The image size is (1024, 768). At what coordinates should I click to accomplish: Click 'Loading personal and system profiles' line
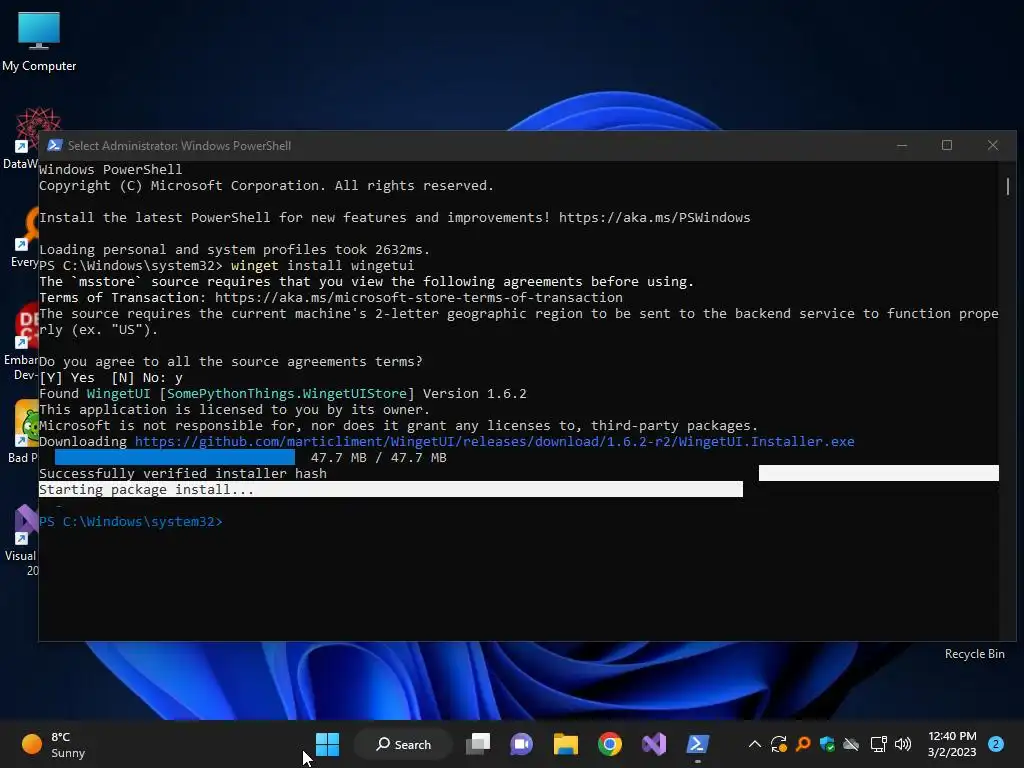pyautogui.click(x=234, y=249)
